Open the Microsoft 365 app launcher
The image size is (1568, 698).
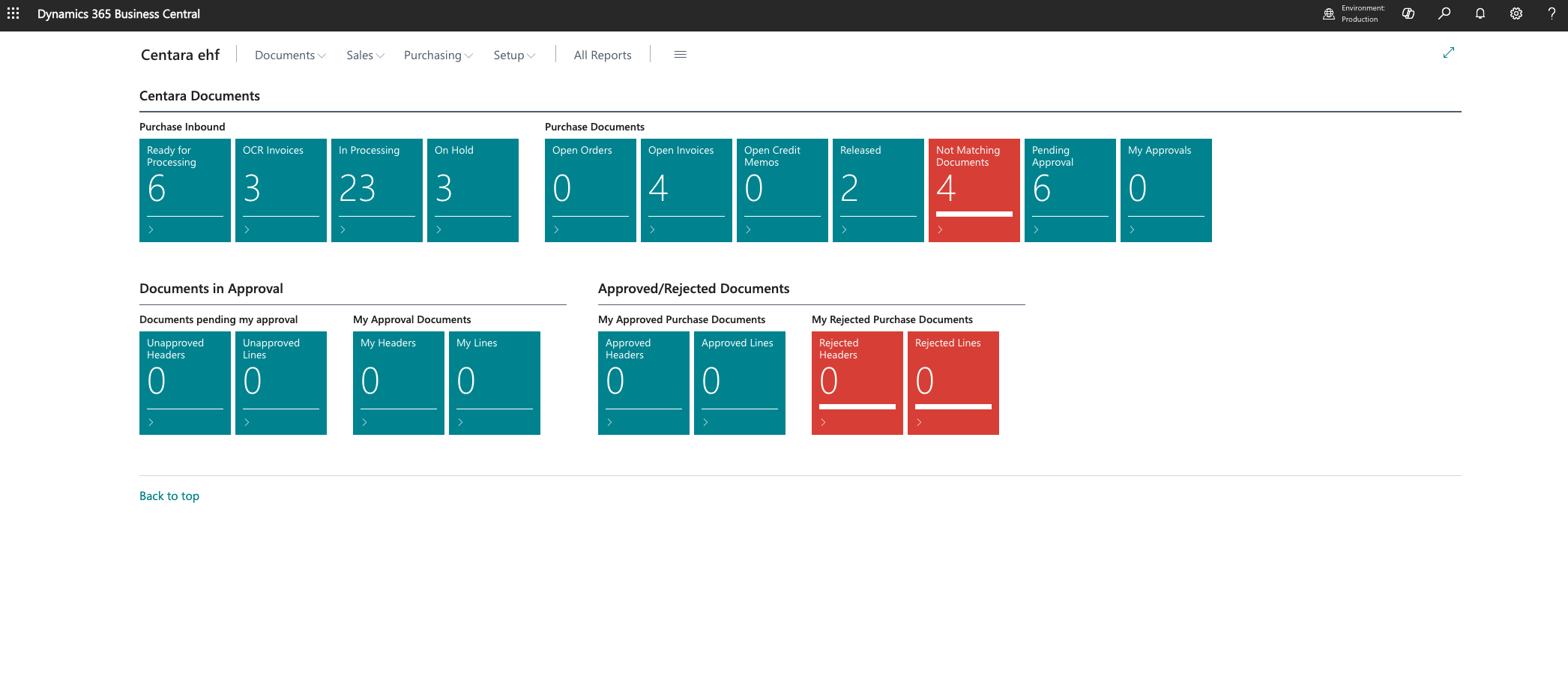coord(13,13)
